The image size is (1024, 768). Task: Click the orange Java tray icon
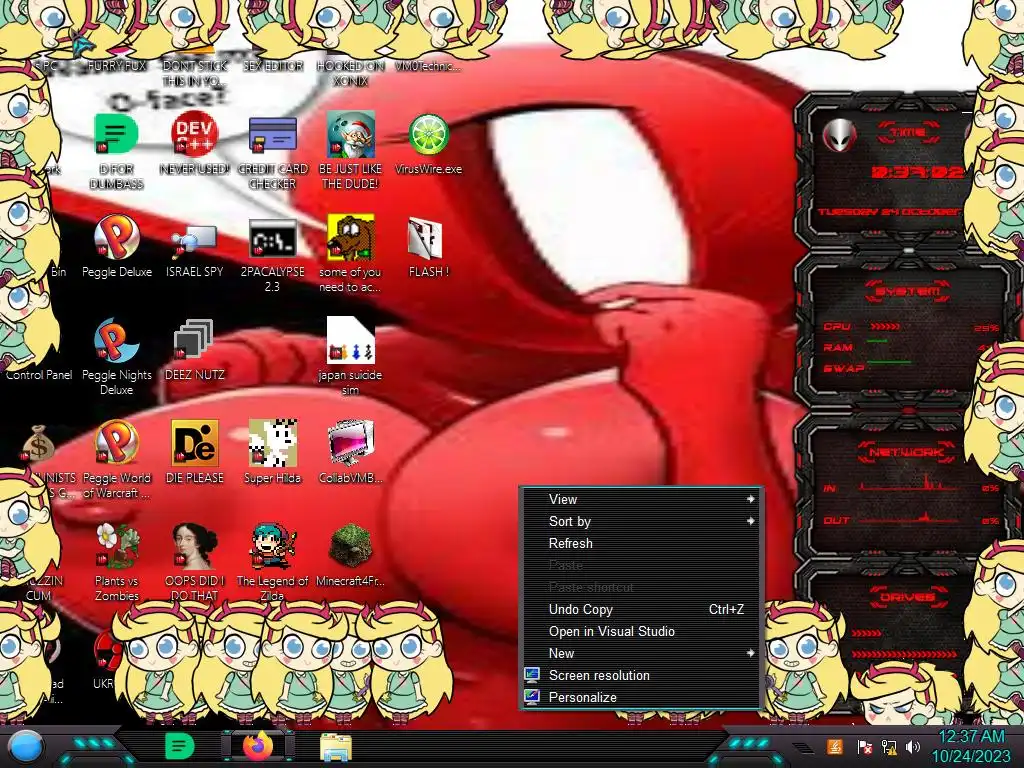tap(834, 746)
